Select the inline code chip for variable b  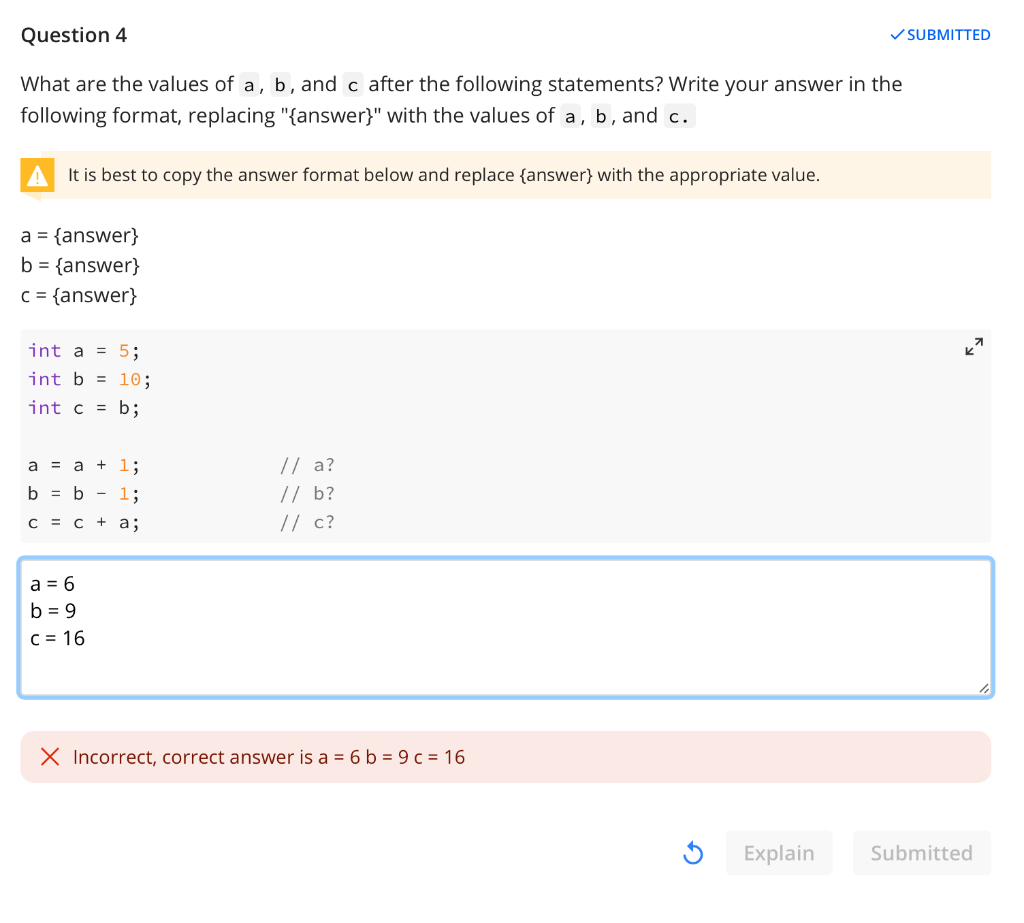click(x=280, y=84)
